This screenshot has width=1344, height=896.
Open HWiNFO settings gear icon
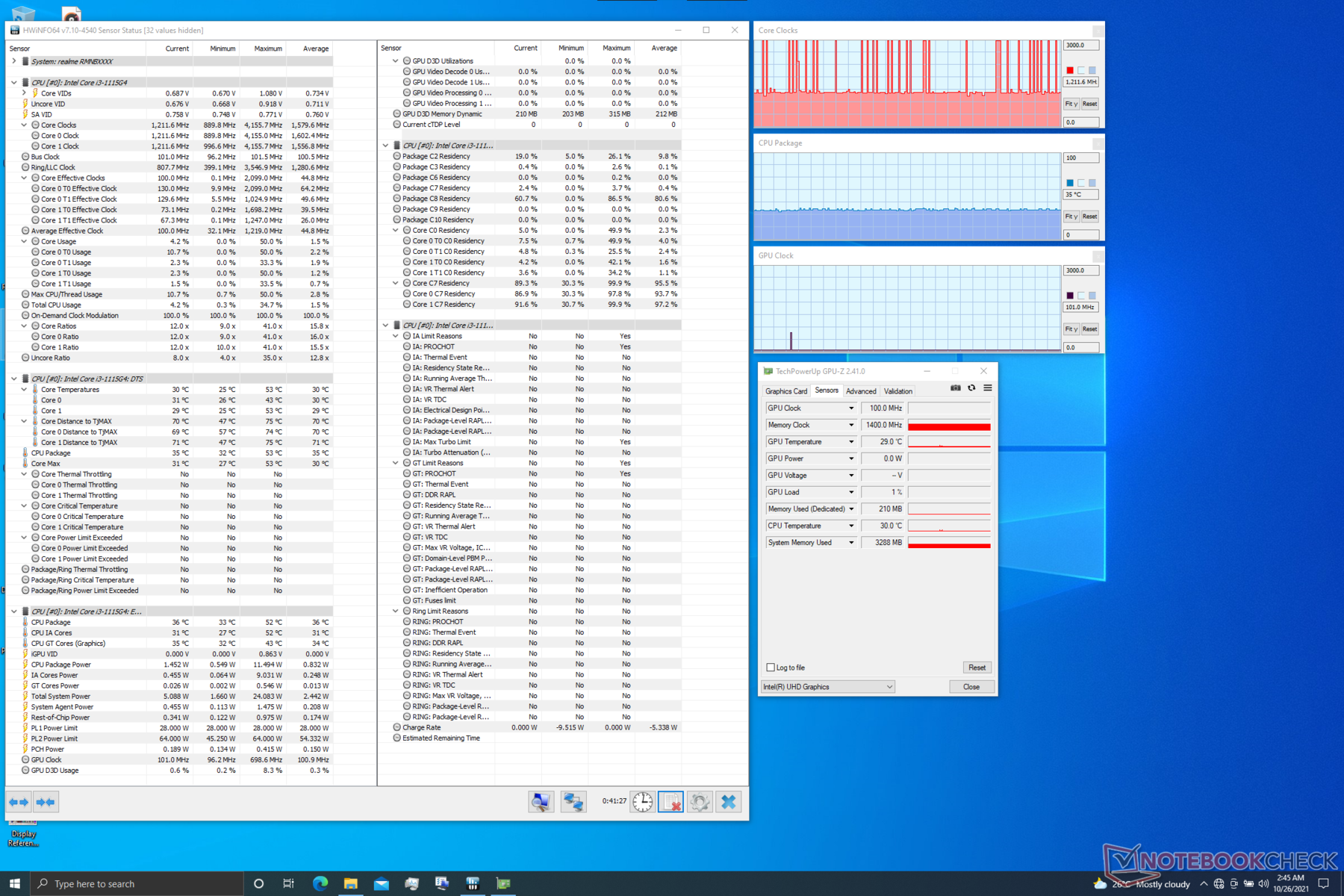[x=700, y=802]
